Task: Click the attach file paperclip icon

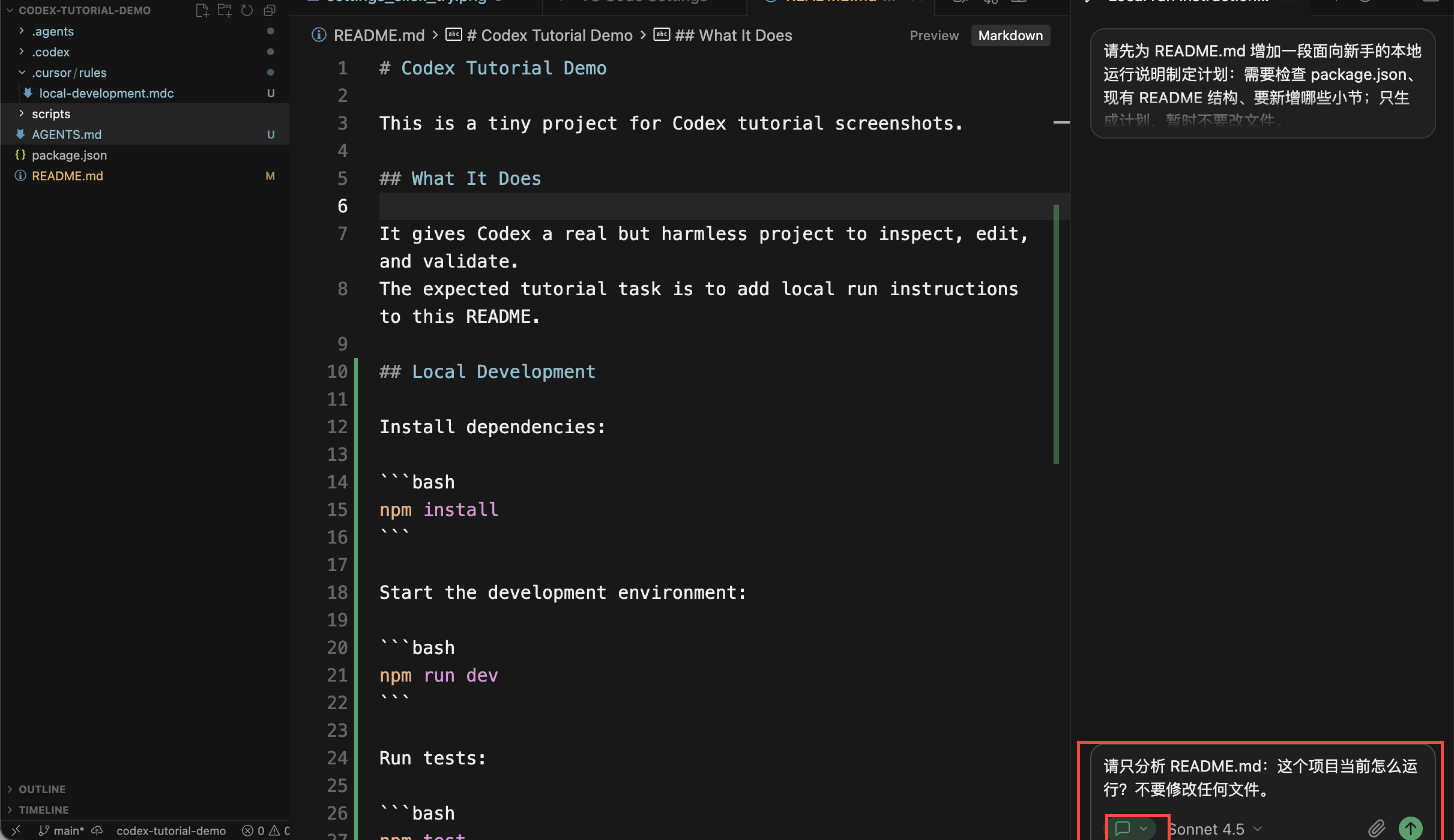Action: click(x=1377, y=829)
